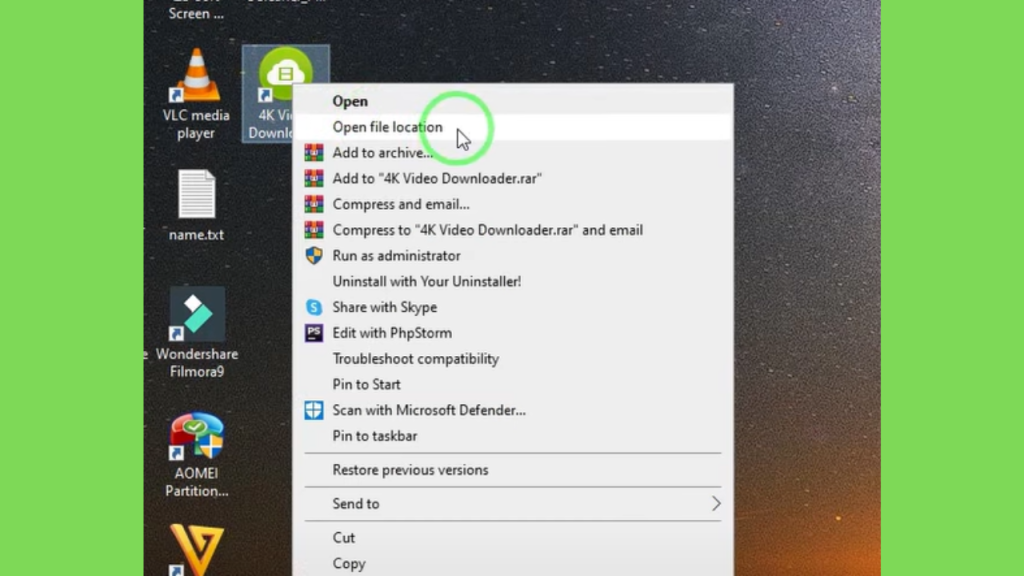
Task: Launch Wondershare Filmora9 shortcut
Action: pos(197,332)
